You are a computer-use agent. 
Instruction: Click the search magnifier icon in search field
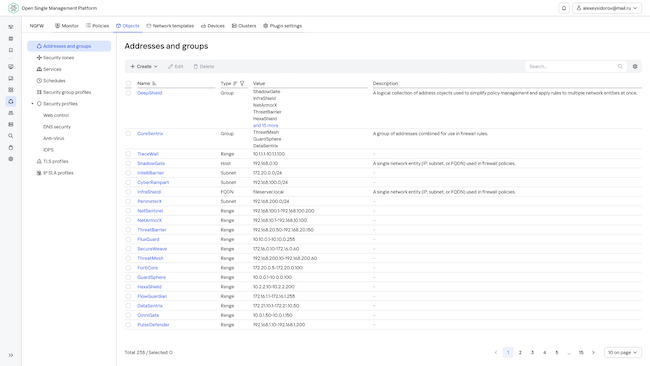(620, 66)
